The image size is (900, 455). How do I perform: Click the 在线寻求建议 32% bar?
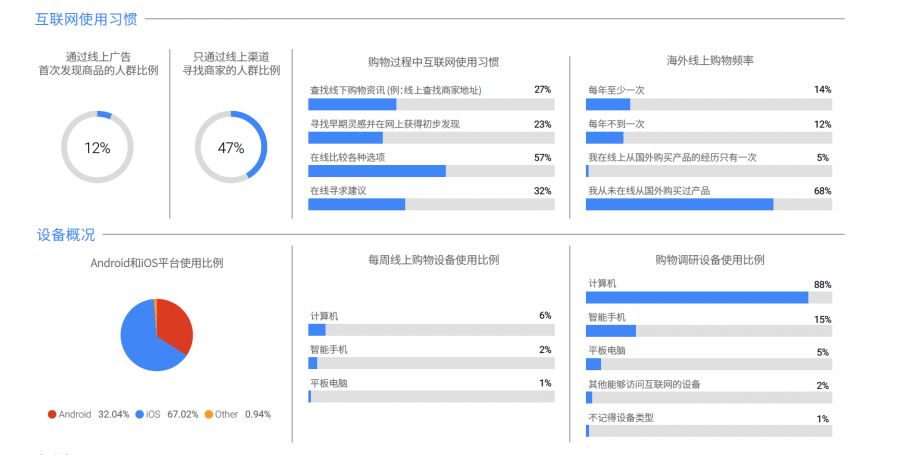pyautogui.click(x=431, y=204)
